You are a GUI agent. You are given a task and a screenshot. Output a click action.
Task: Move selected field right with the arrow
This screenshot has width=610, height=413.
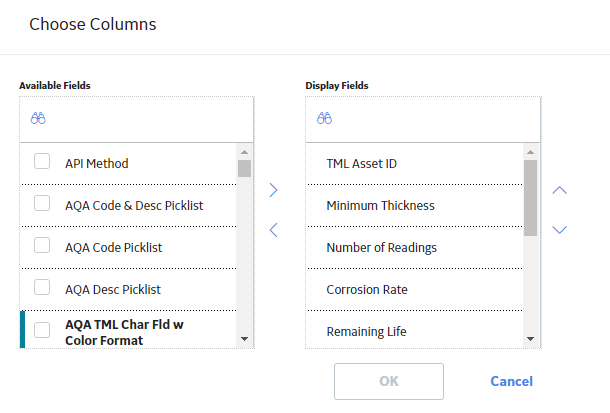coord(273,190)
